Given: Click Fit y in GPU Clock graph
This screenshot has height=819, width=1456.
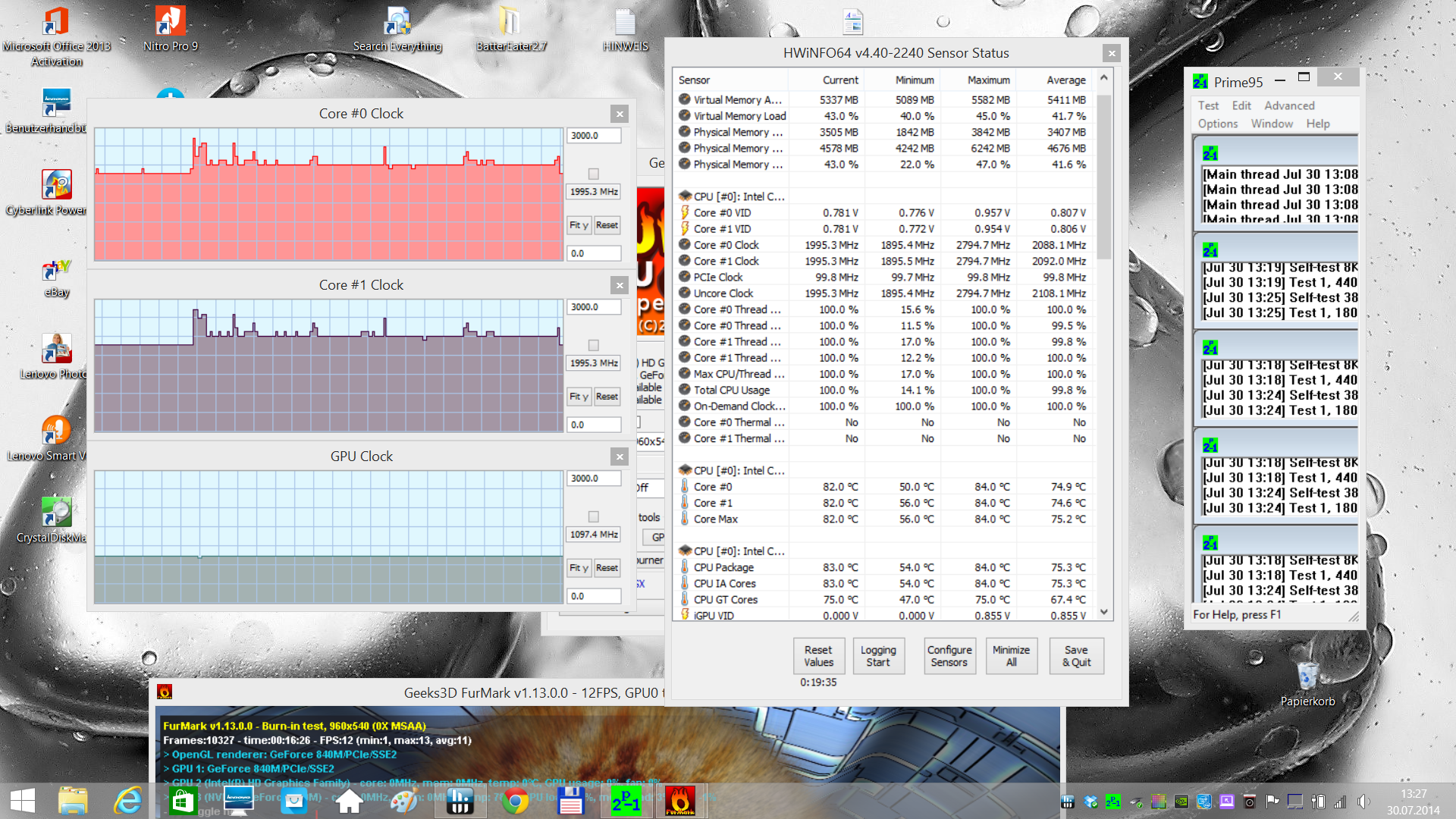Looking at the screenshot, I should (579, 568).
